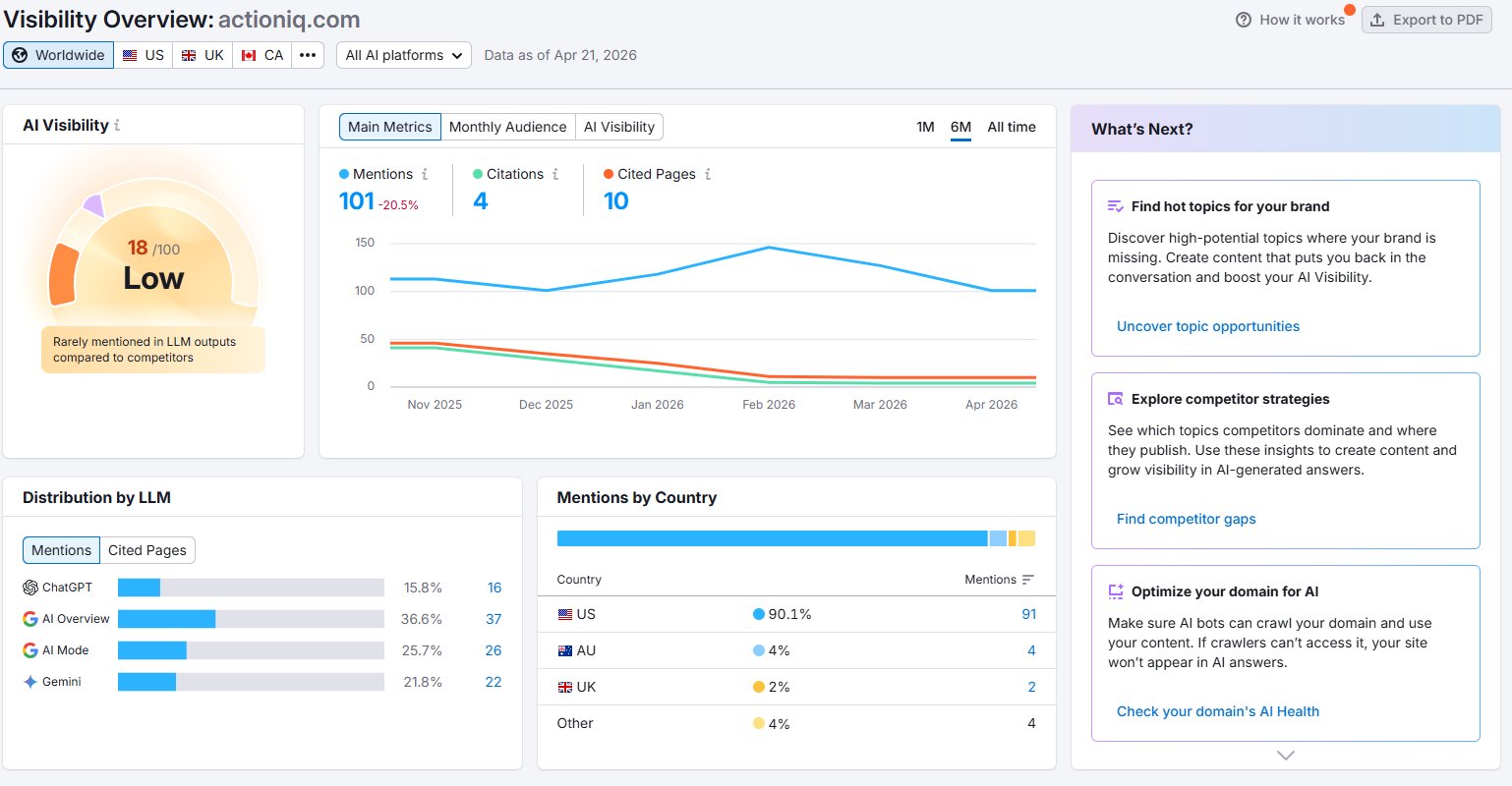This screenshot has height=786, width=1512.
Task: Click the Cited Pages total value 10
Action: coord(616,201)
